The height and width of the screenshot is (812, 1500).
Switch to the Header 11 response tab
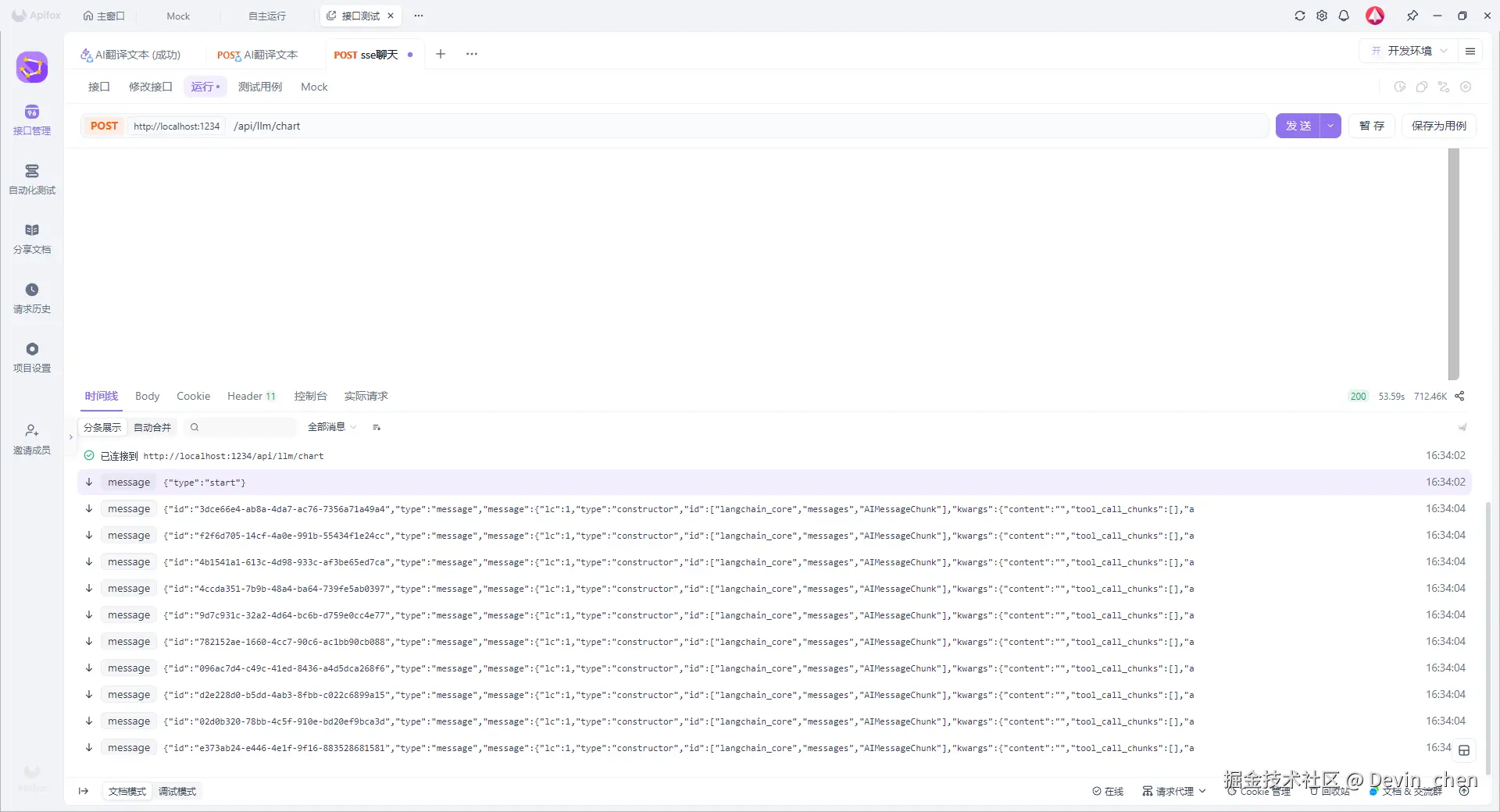(x=252, y=396)
